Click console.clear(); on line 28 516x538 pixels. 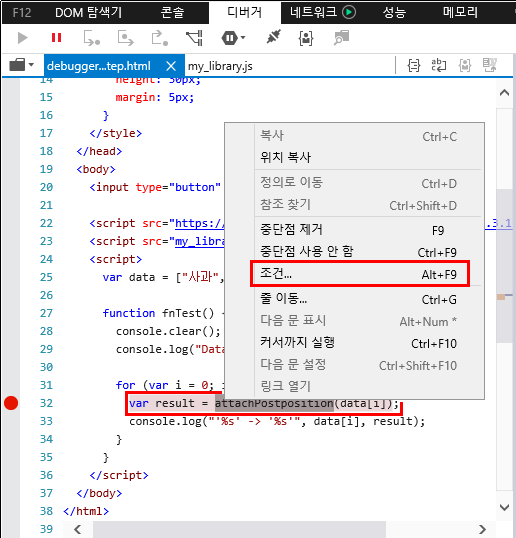168,331
